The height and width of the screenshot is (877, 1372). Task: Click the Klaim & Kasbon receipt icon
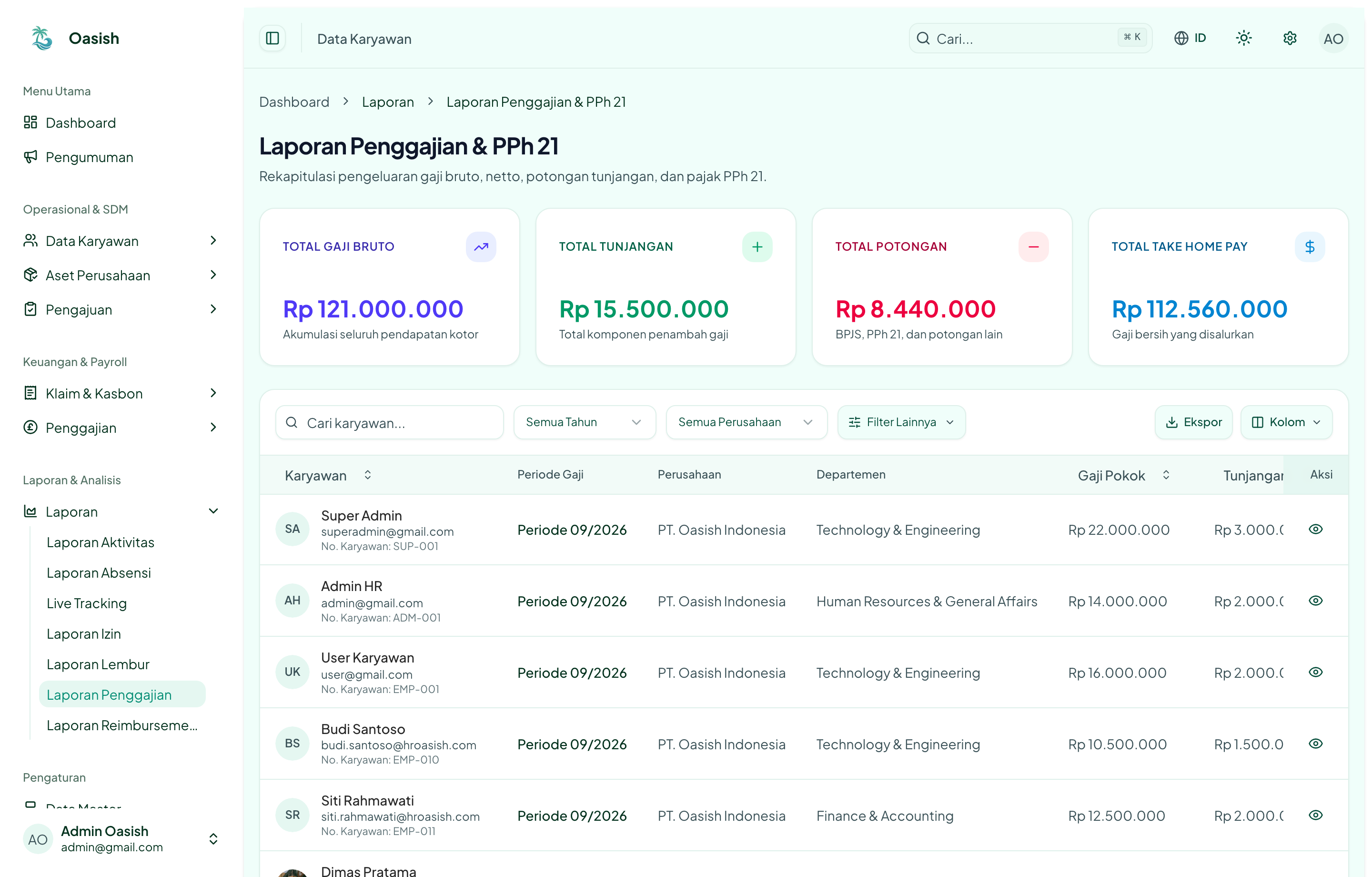click(30, 393)
